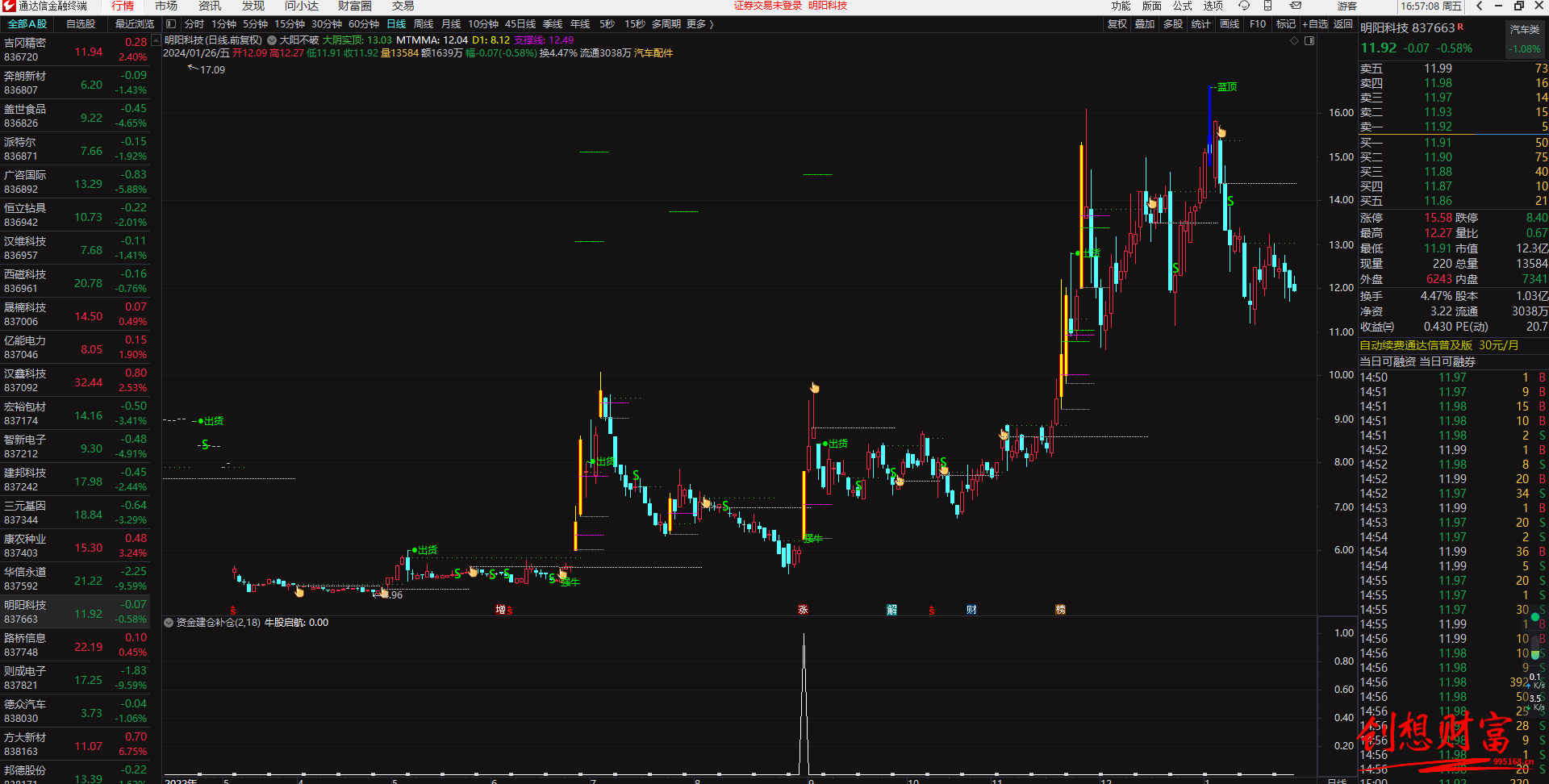Select the 最近浏览 list tab
Viewport: 1549px width, 784px height.
(135, 24)
